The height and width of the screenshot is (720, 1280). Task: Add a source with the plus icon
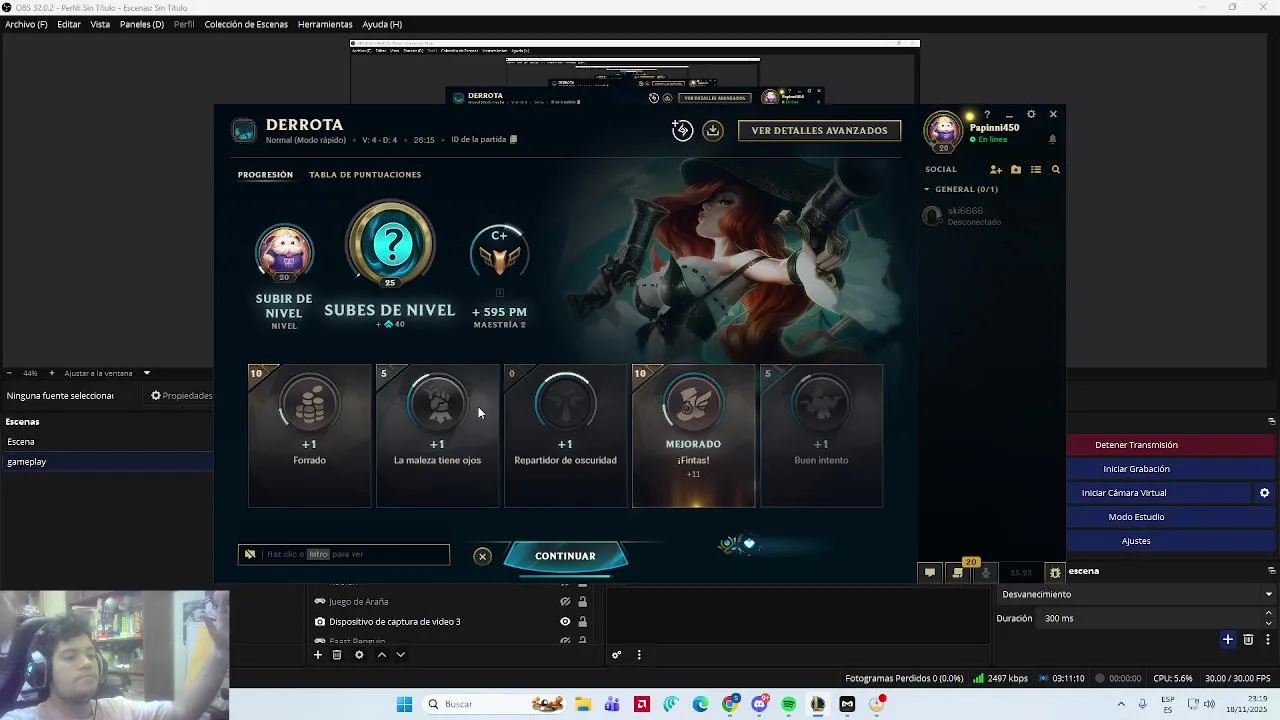[318, 655]
